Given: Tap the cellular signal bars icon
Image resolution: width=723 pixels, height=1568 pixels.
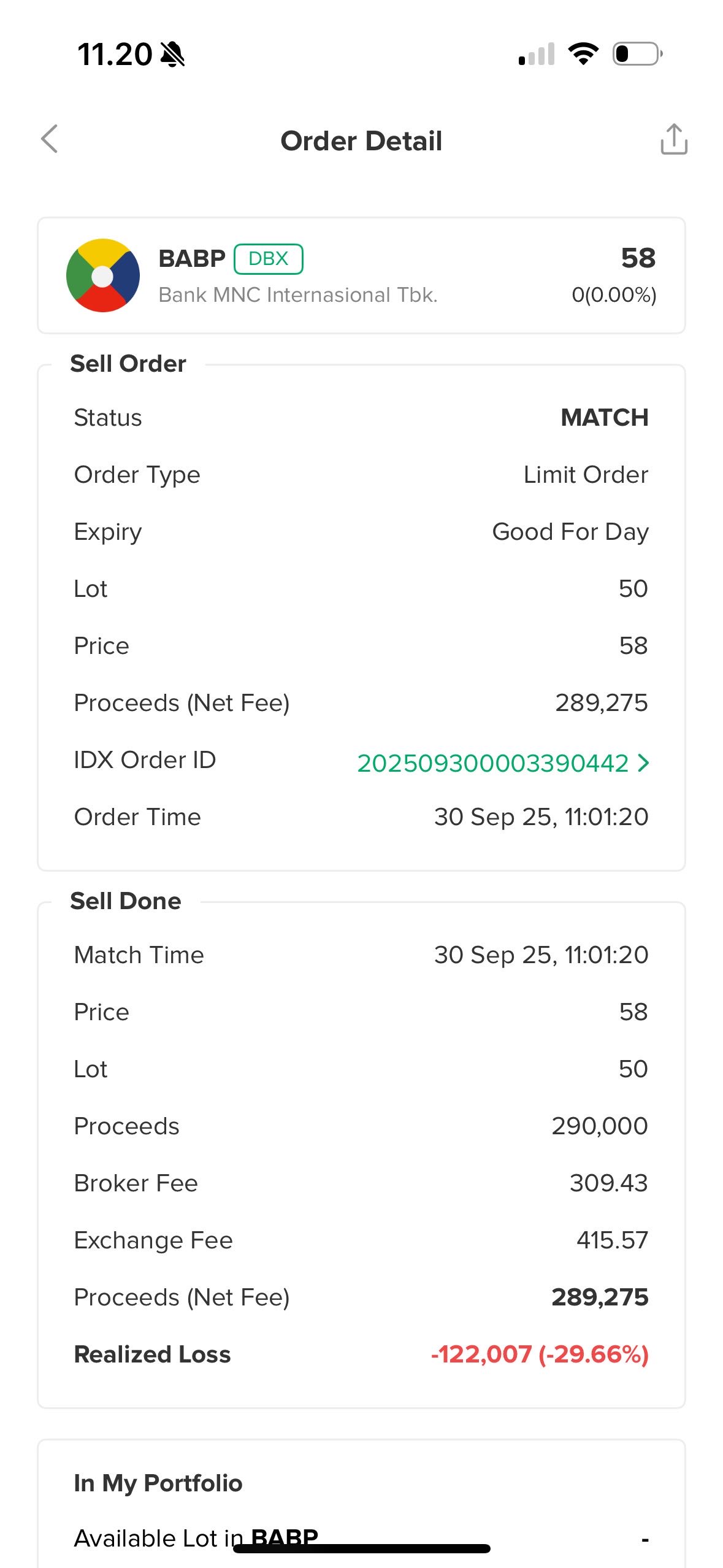Looking at the screenshot, I should click(x=537, y=54).
